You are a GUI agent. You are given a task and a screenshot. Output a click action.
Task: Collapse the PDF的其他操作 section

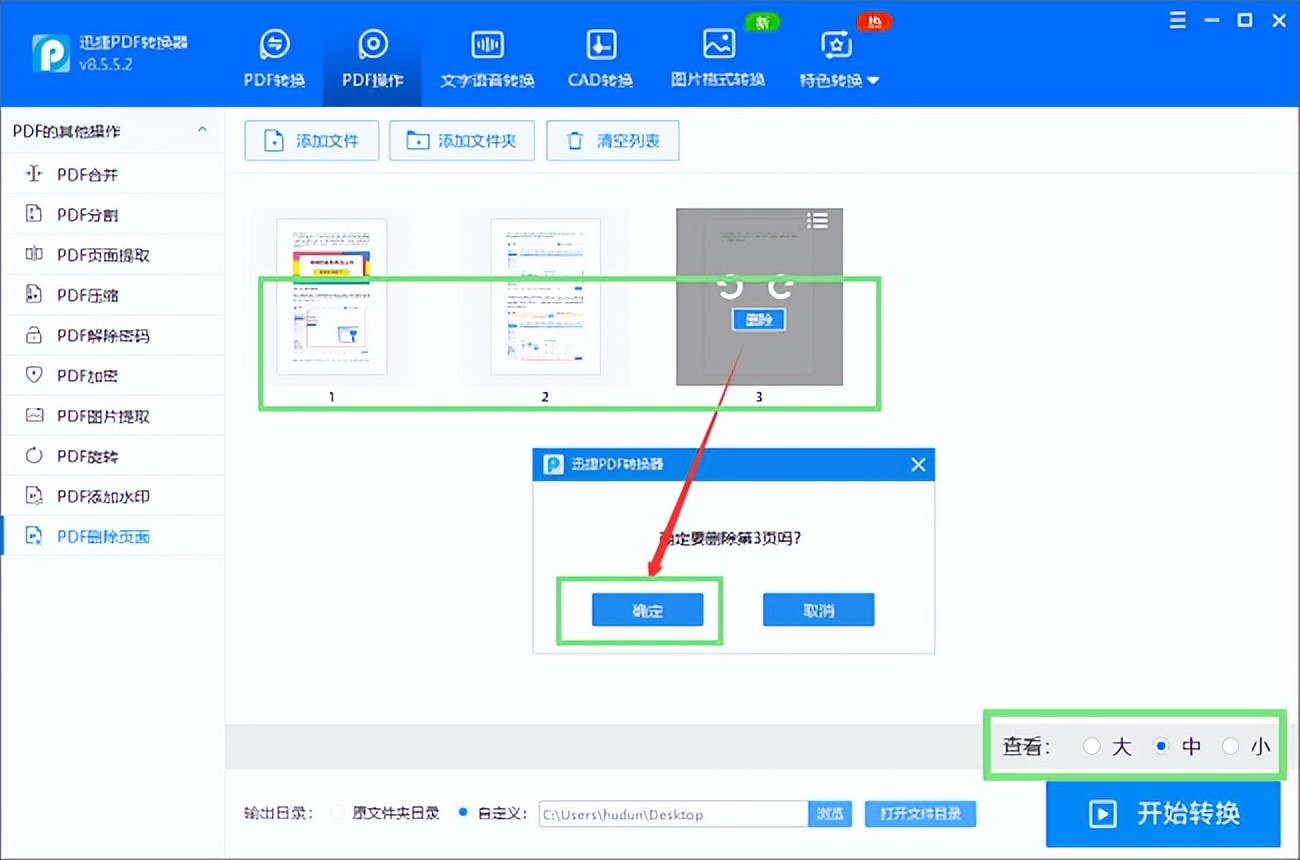pos(201,130)
